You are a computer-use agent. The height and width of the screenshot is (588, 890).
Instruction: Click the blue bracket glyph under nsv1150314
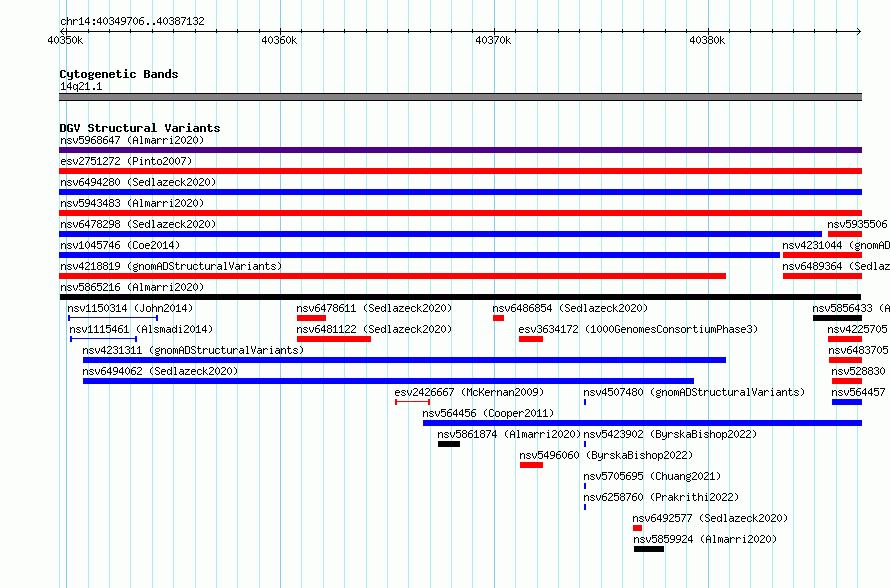tap(113, 318)
